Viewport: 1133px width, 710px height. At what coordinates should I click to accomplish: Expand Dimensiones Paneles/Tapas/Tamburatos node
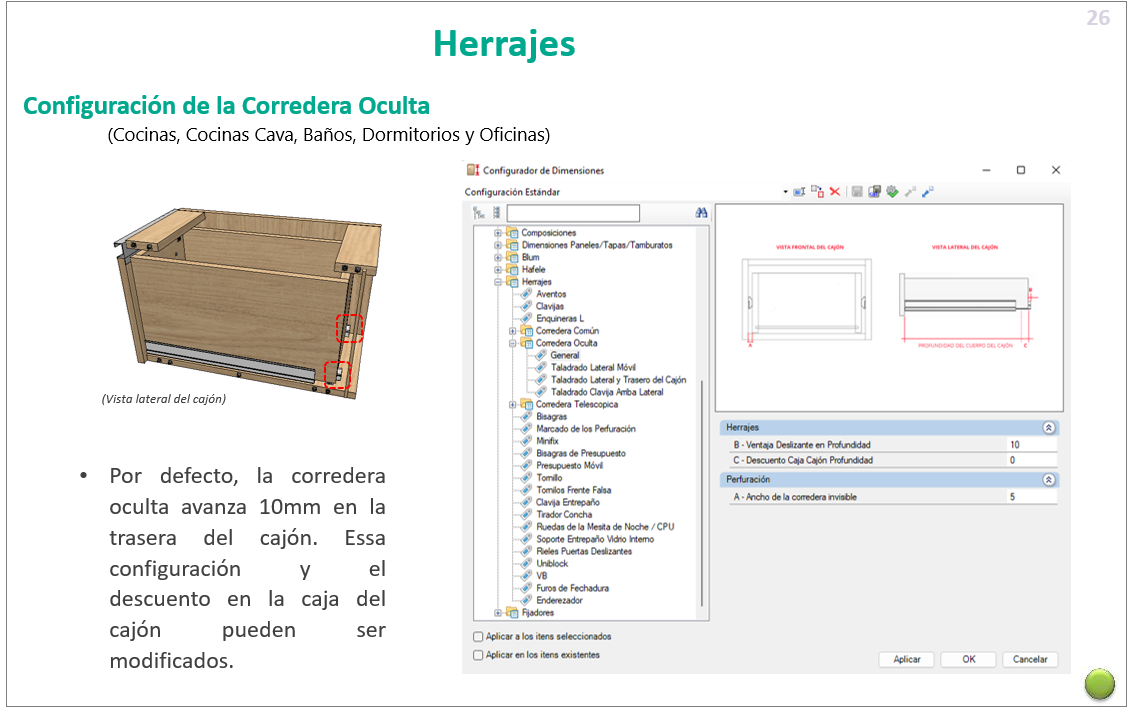[498, 245]
